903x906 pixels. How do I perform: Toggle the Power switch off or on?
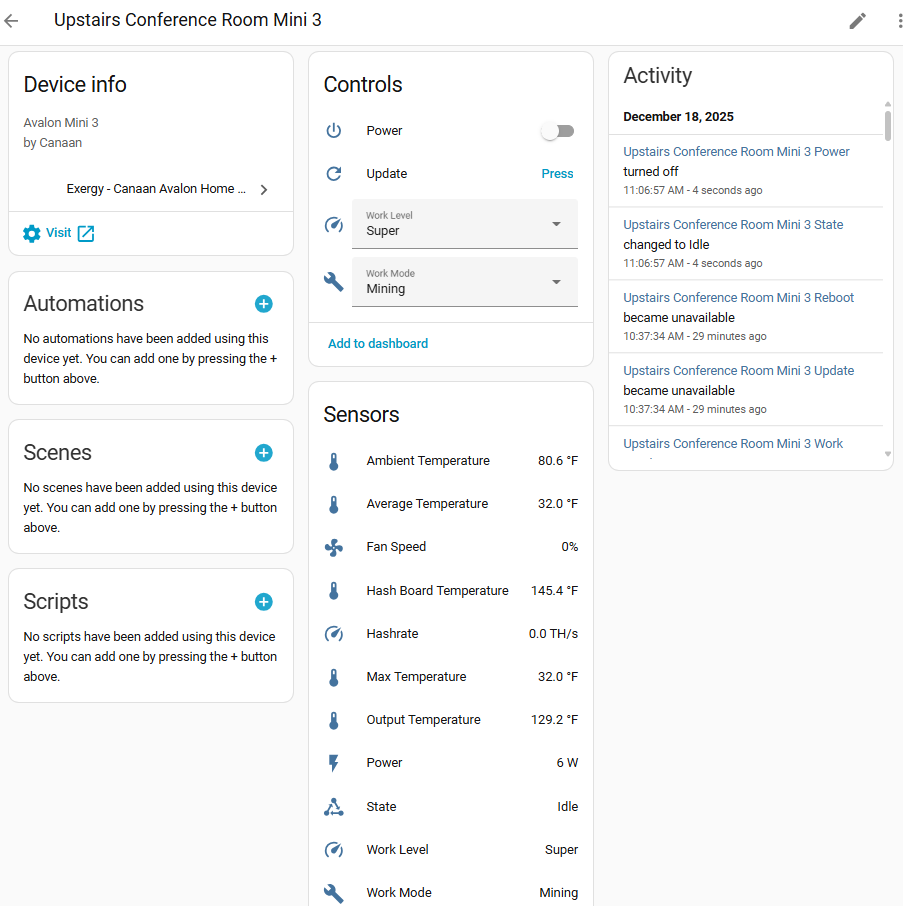tap(557, 130)
